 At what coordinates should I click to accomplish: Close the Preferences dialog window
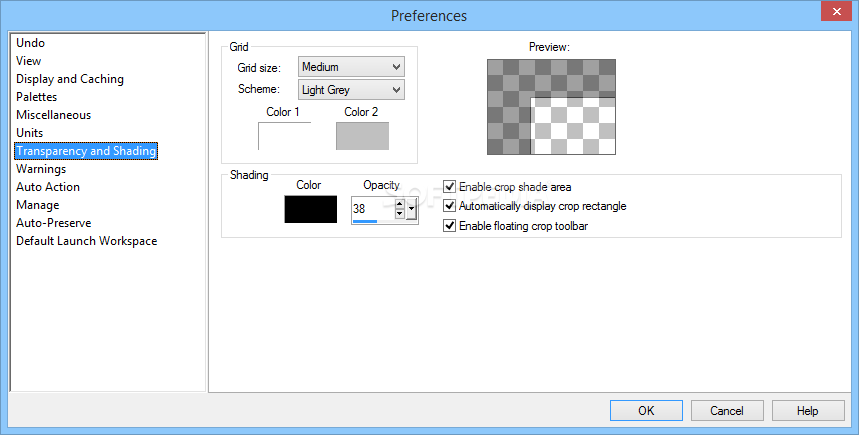[837, 12]
